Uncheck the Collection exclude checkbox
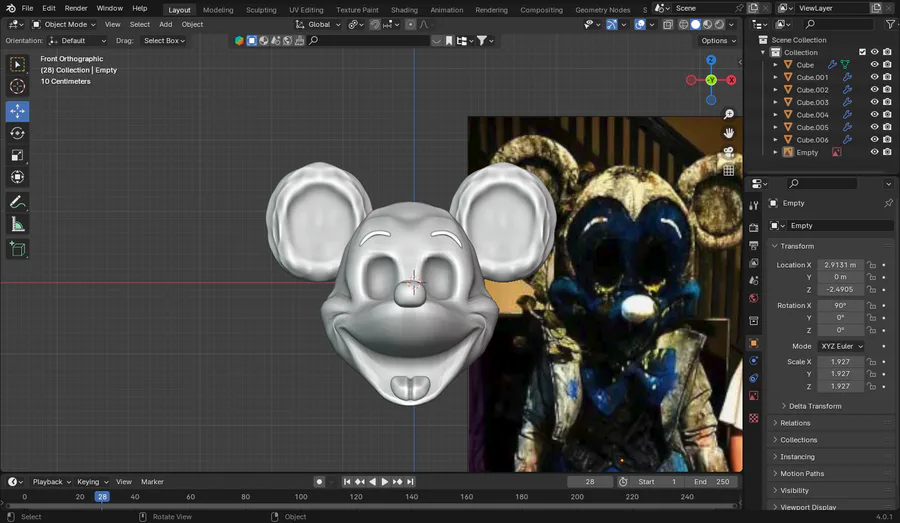900x523 pixels. click(862, 52)
